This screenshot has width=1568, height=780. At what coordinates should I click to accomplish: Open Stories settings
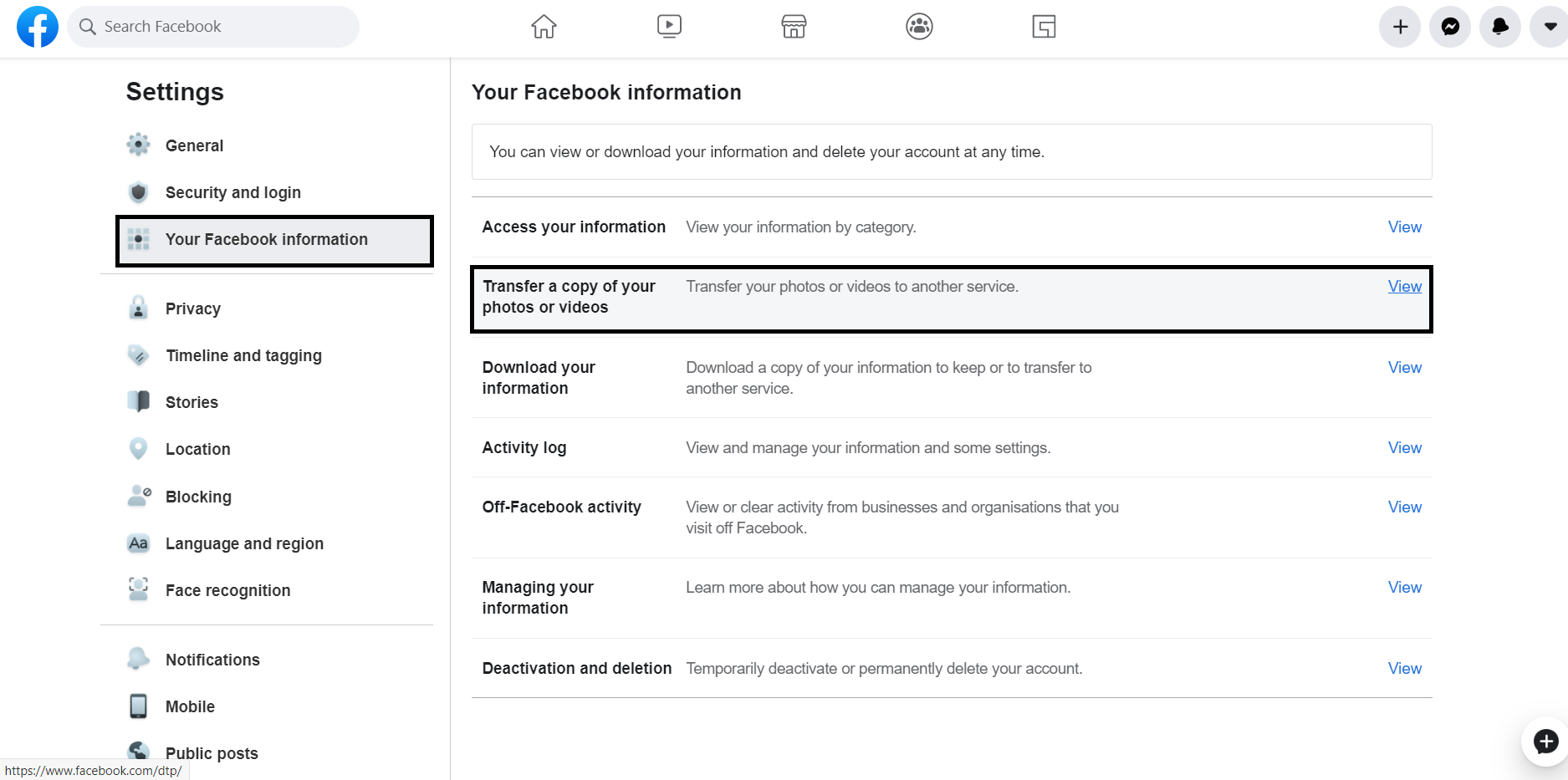[x=192, y=402]
